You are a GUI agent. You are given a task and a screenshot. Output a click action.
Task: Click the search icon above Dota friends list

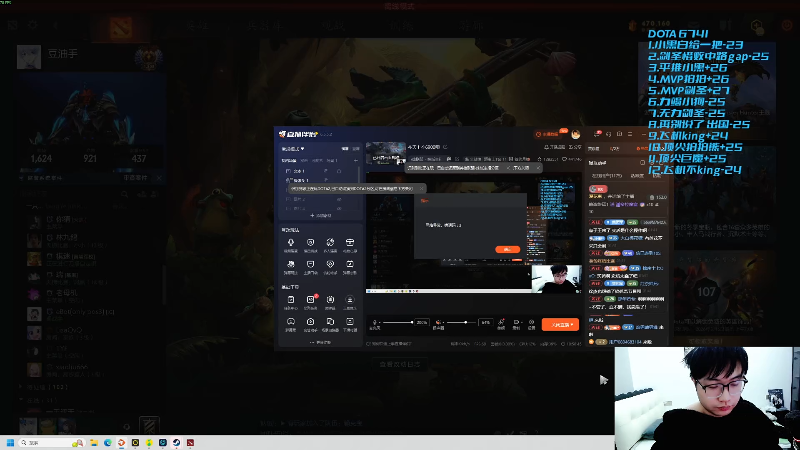[124, 194]
